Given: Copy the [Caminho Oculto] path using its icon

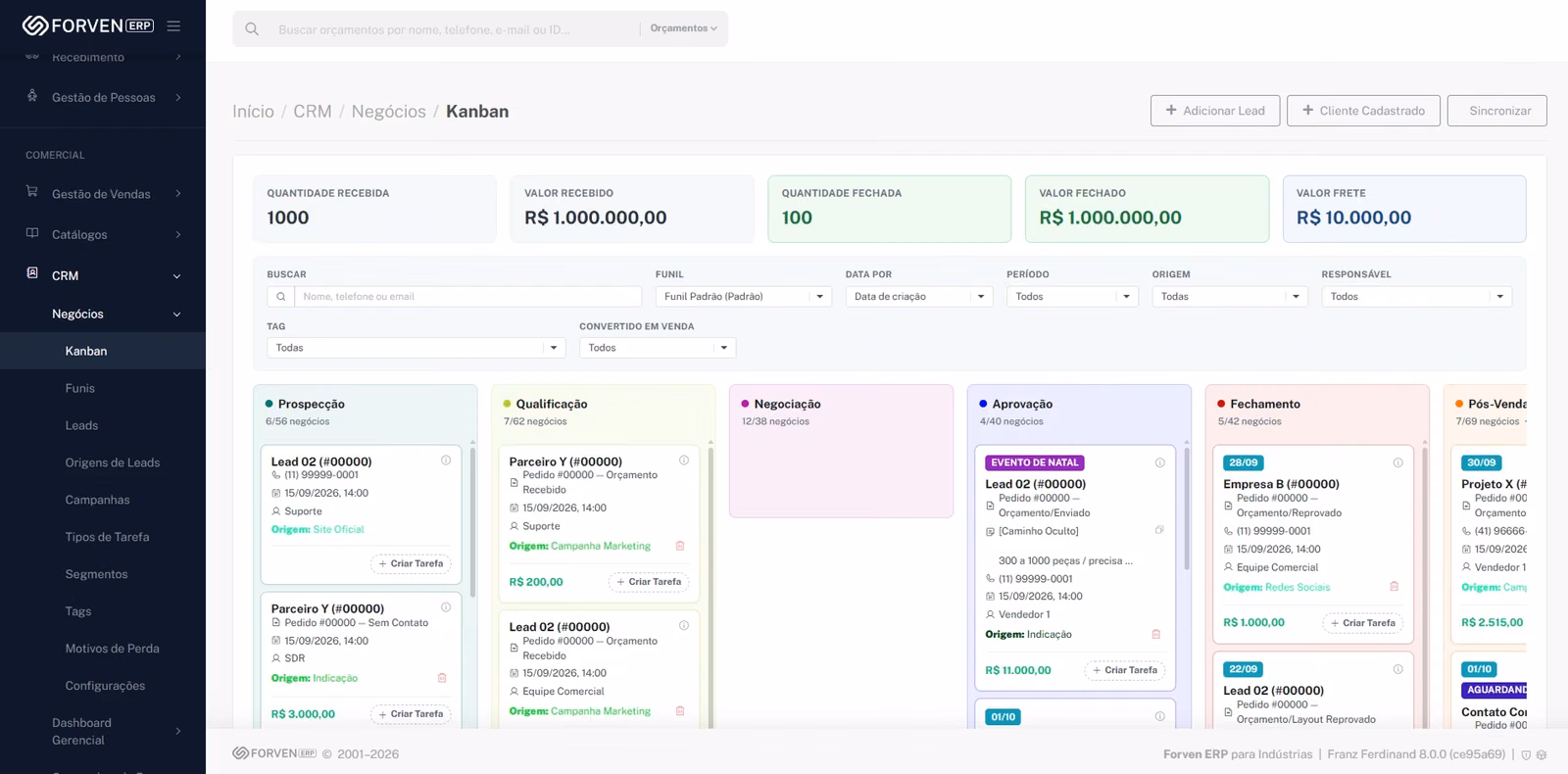Looking at the screenshot, I should [1159, 530].
